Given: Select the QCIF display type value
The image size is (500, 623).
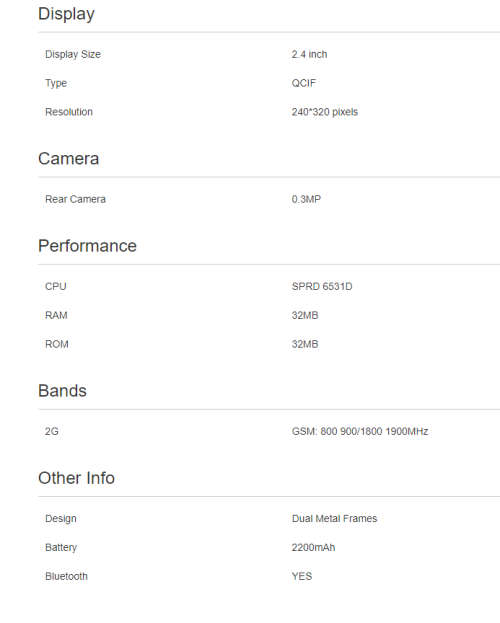Looking at the screenshot, I should 304,83.
